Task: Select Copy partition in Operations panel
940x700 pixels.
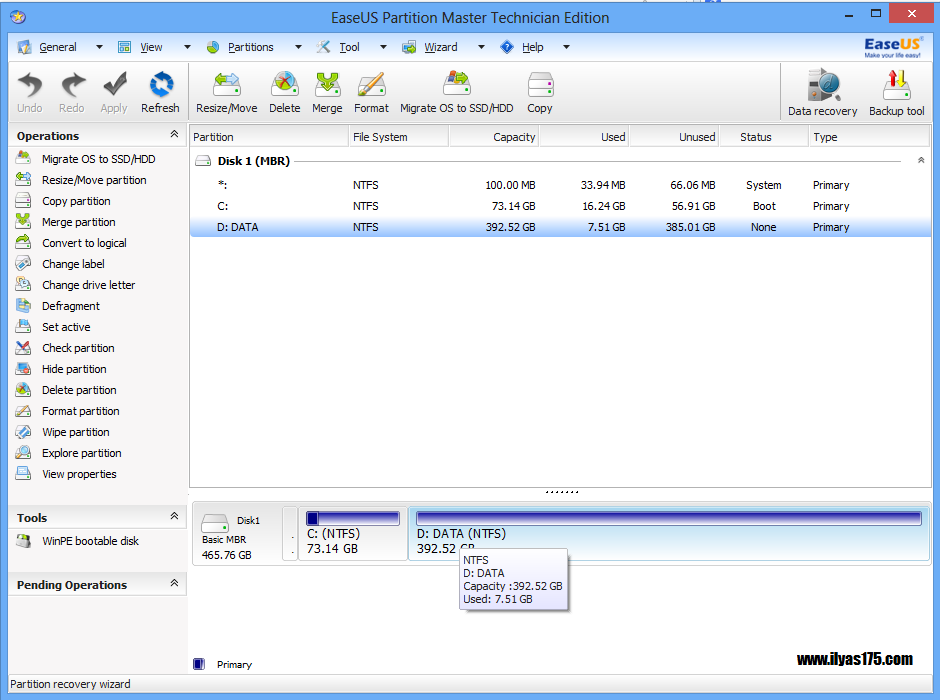Action: point(76,201)
